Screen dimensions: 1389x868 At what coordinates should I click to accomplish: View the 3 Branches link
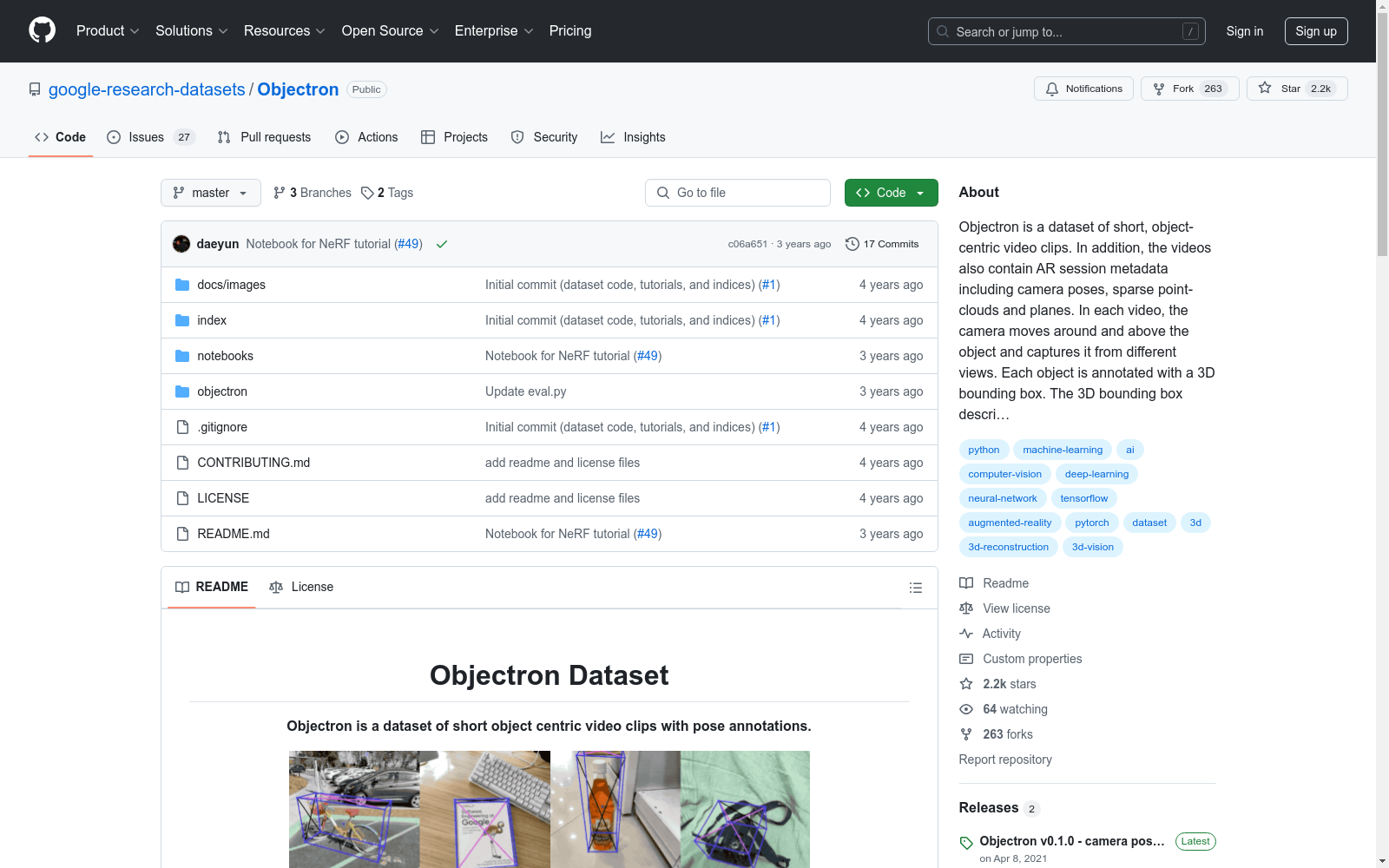pyautogui.click(x=313, y=193)
